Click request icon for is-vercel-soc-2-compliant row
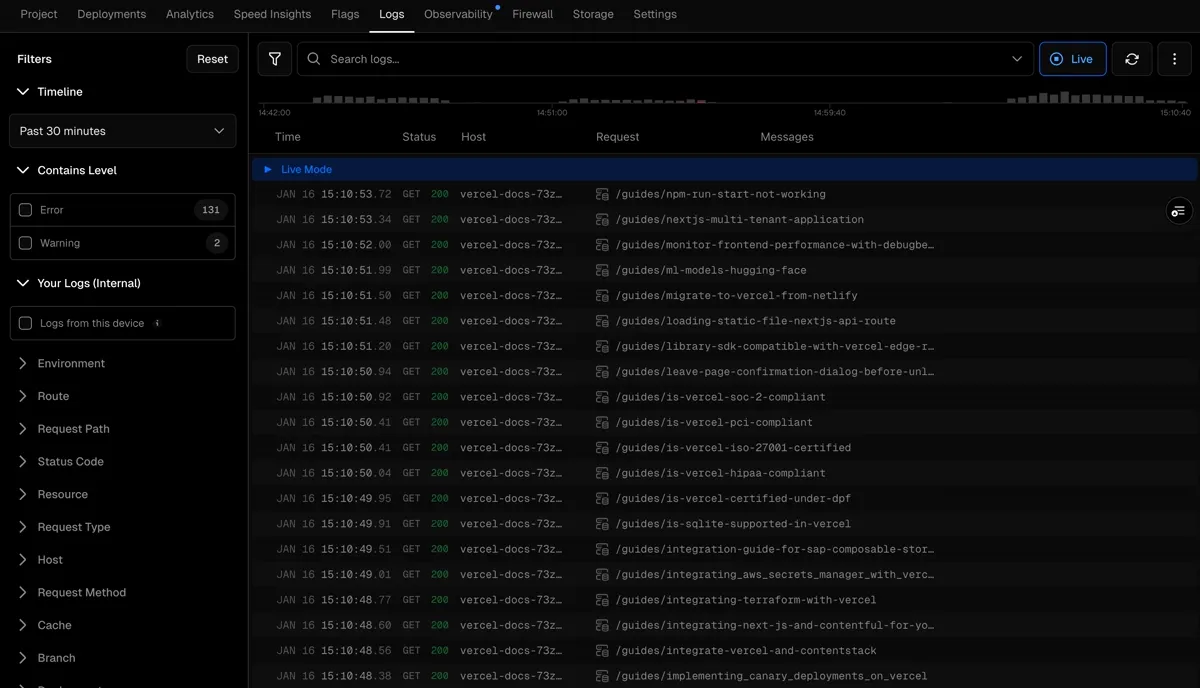 point(602,397)
